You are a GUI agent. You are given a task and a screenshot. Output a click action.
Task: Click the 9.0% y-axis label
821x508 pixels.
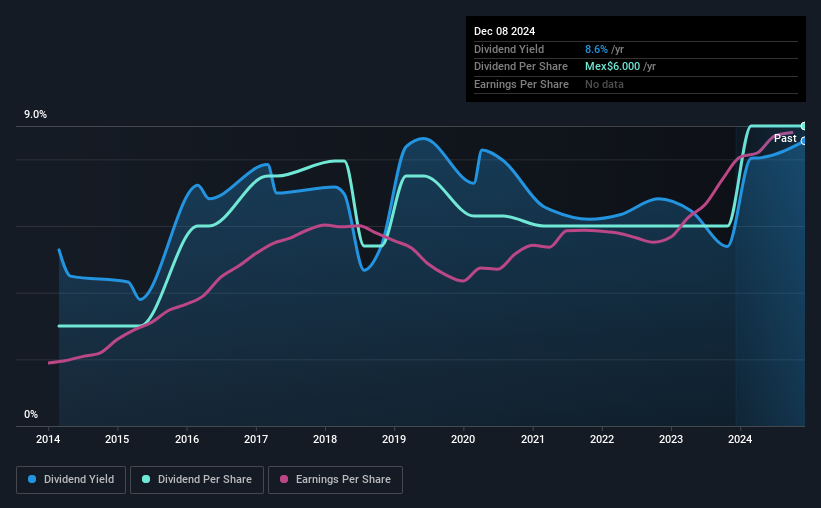(36, 115)
